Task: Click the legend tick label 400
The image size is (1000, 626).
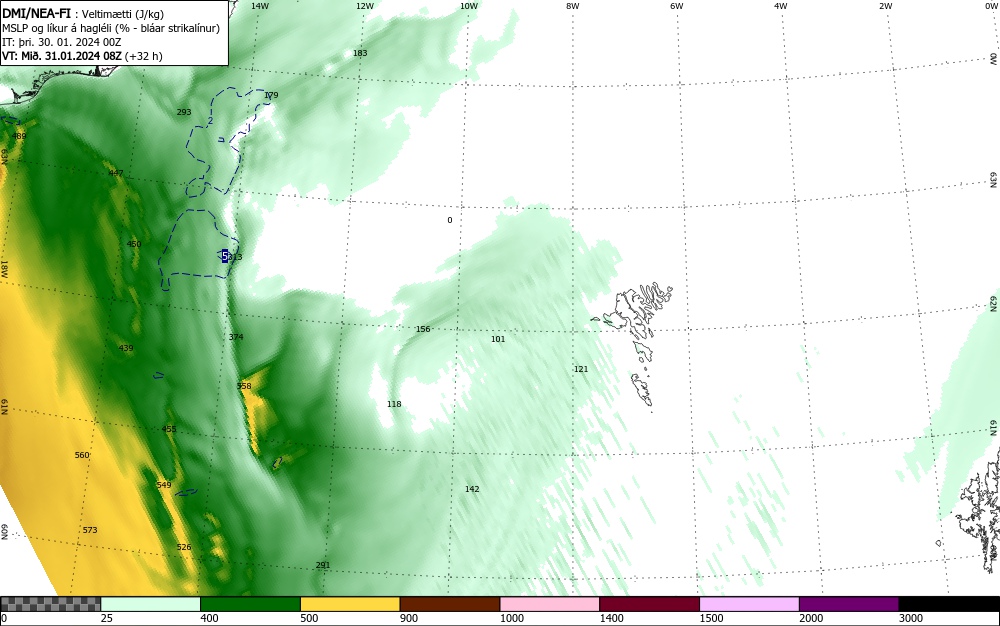Action: click(x=209, y=618)
